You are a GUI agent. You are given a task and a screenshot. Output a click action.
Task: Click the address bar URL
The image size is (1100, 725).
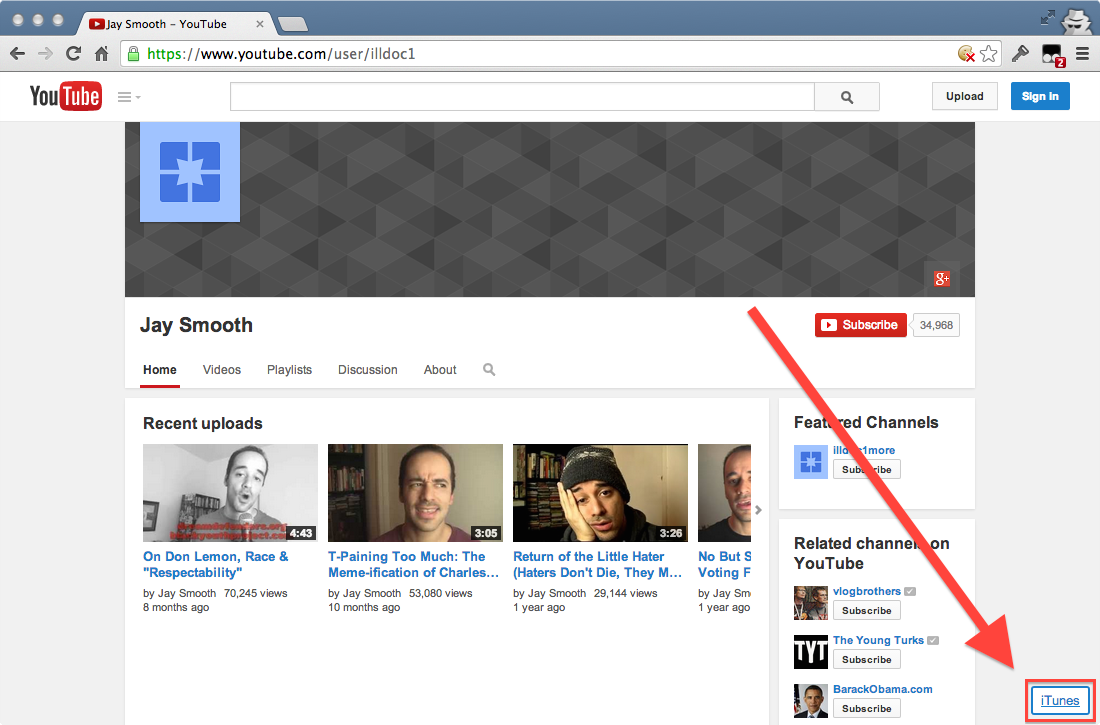pos(281,54)
